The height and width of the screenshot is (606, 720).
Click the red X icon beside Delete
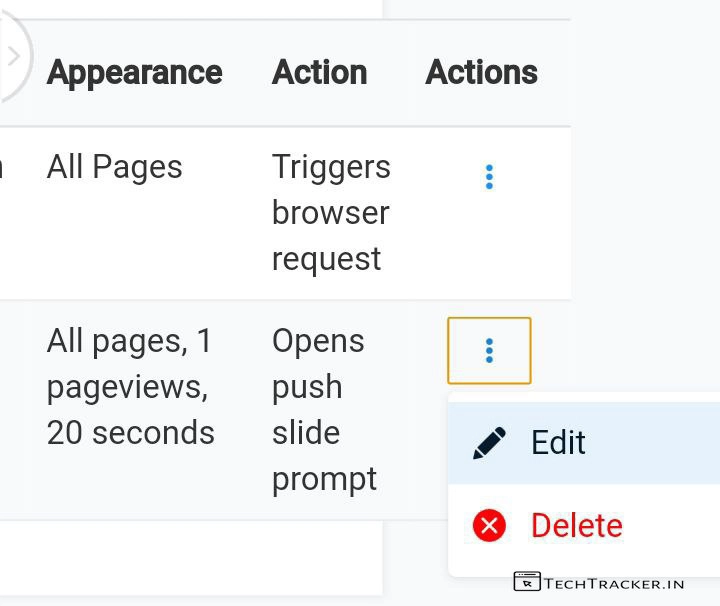pos(489,525)
